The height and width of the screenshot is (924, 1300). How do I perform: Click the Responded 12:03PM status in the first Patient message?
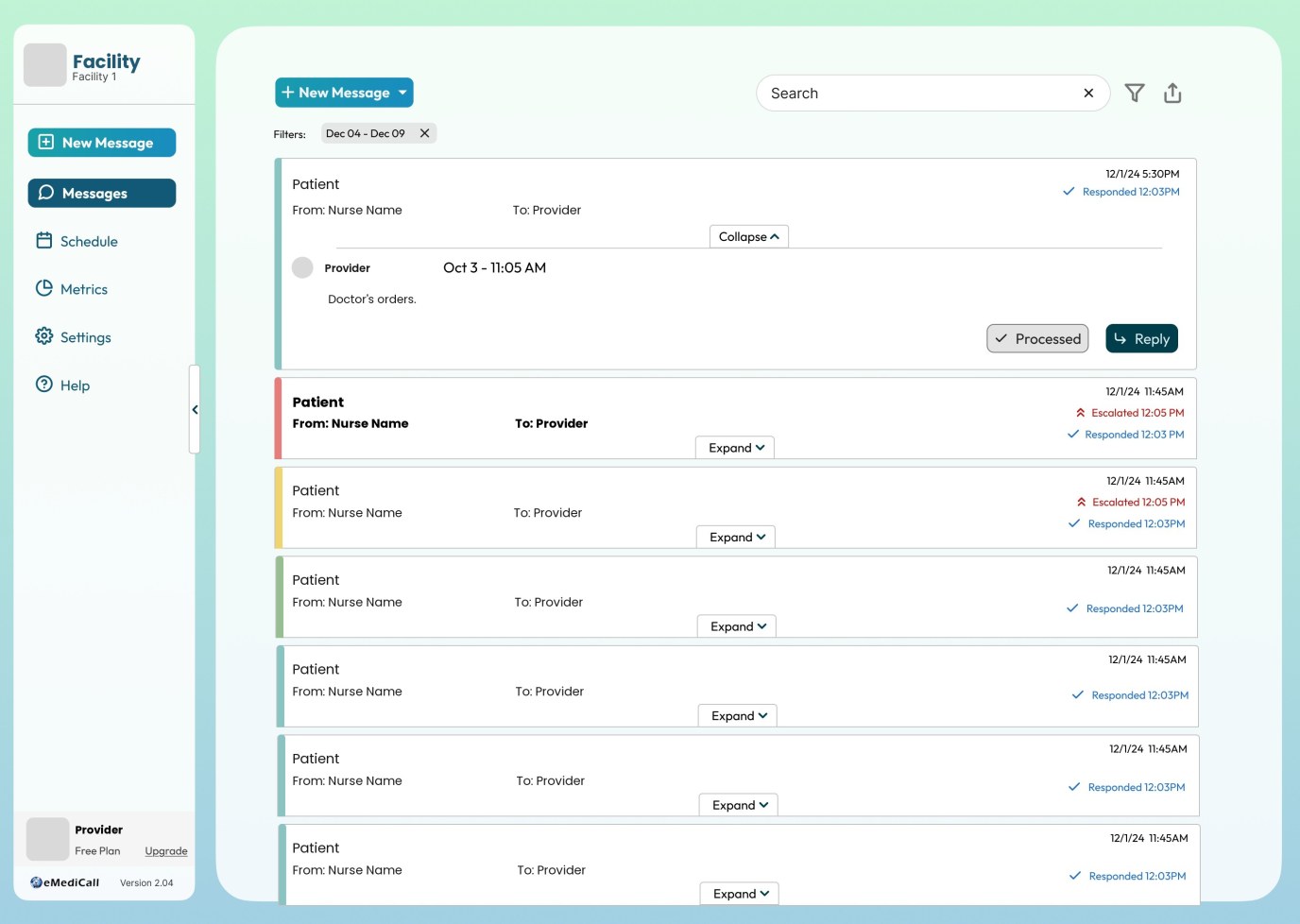point(1121,192)
